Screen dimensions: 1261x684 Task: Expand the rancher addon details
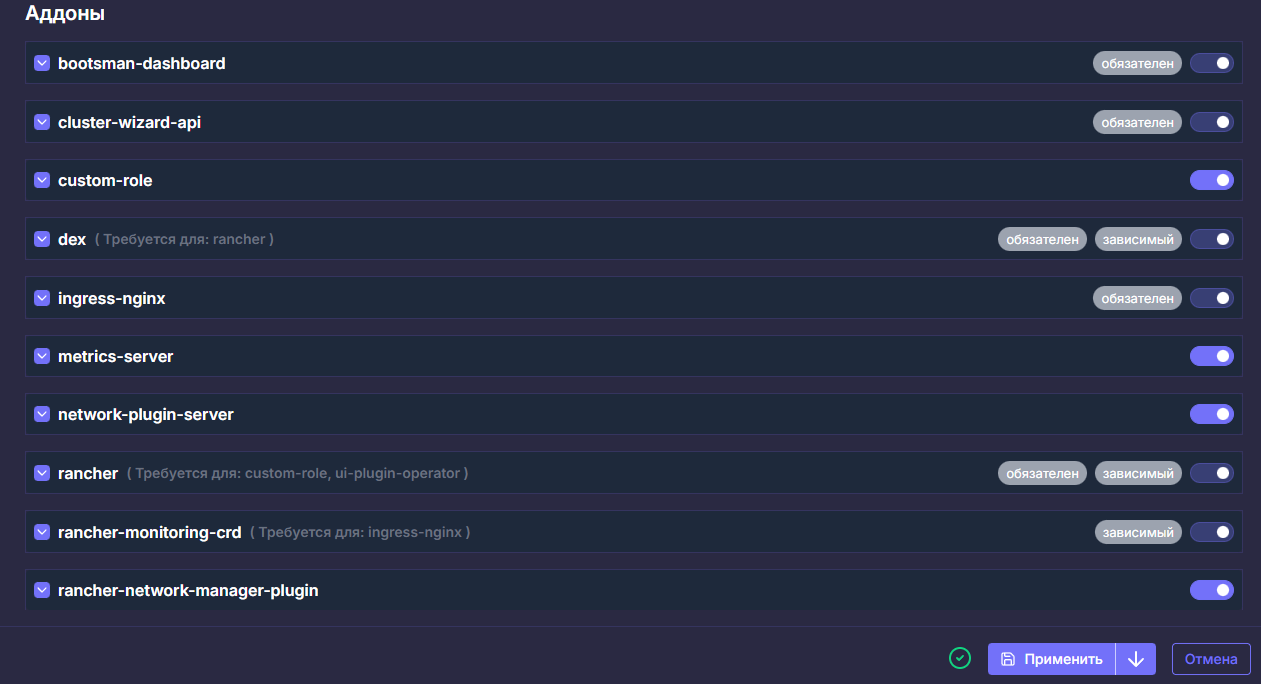[x=42, y=473]
